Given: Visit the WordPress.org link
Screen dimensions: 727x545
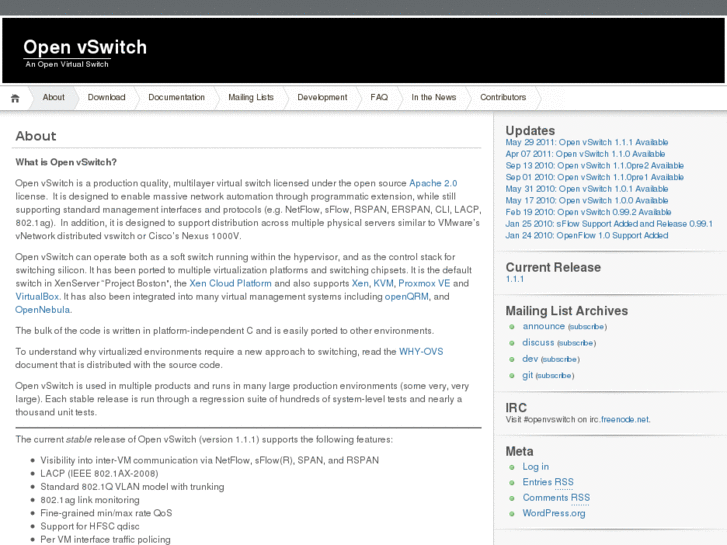Looking at the screenshot, I should (554, 513).
